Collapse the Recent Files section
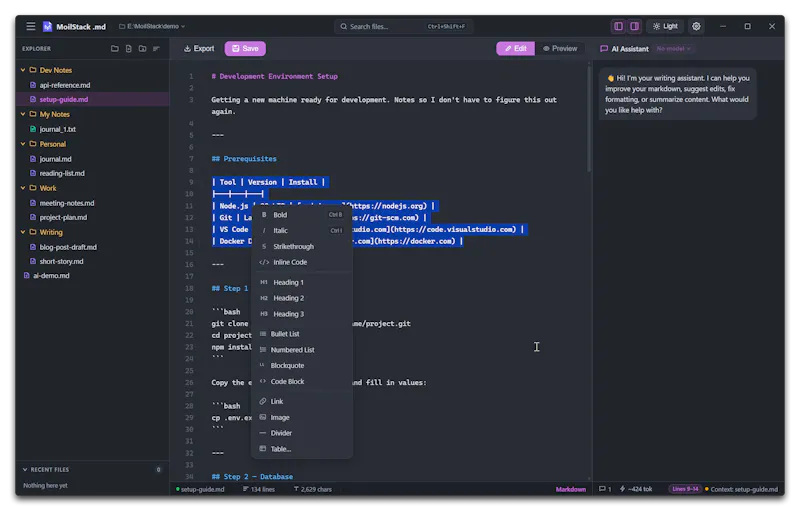Screen dimensions: 800x511 click(x=24, y=469)
